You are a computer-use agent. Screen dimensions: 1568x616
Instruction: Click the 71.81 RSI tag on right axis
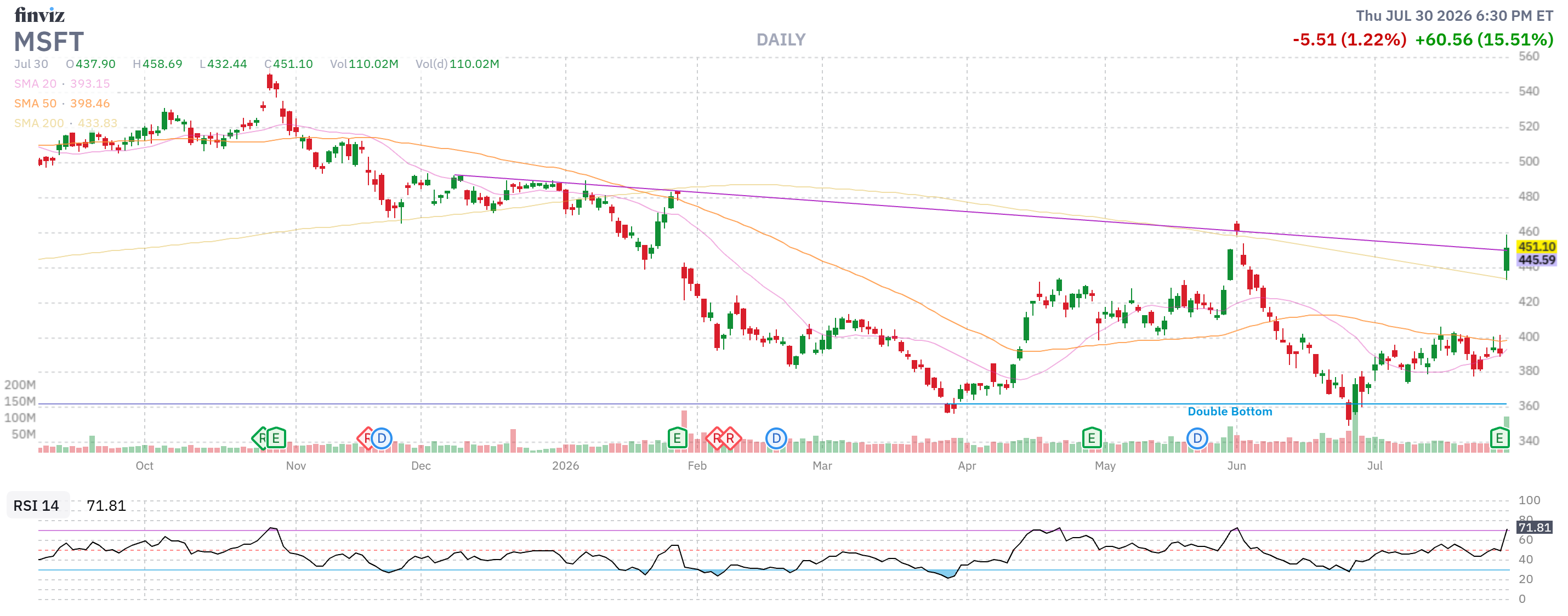click(1535, 527)
